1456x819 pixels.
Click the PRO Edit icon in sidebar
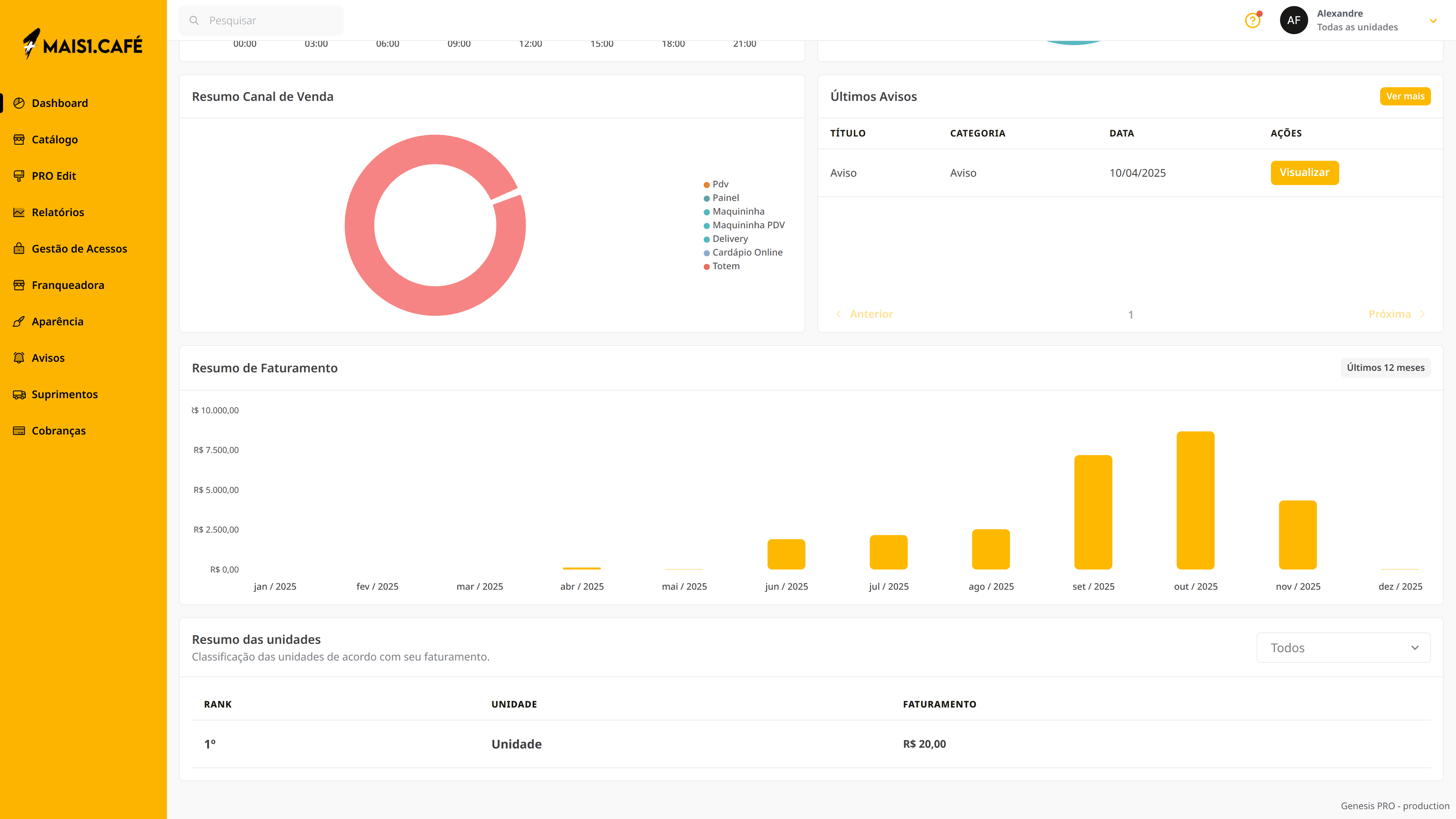(x=19, y=176)
